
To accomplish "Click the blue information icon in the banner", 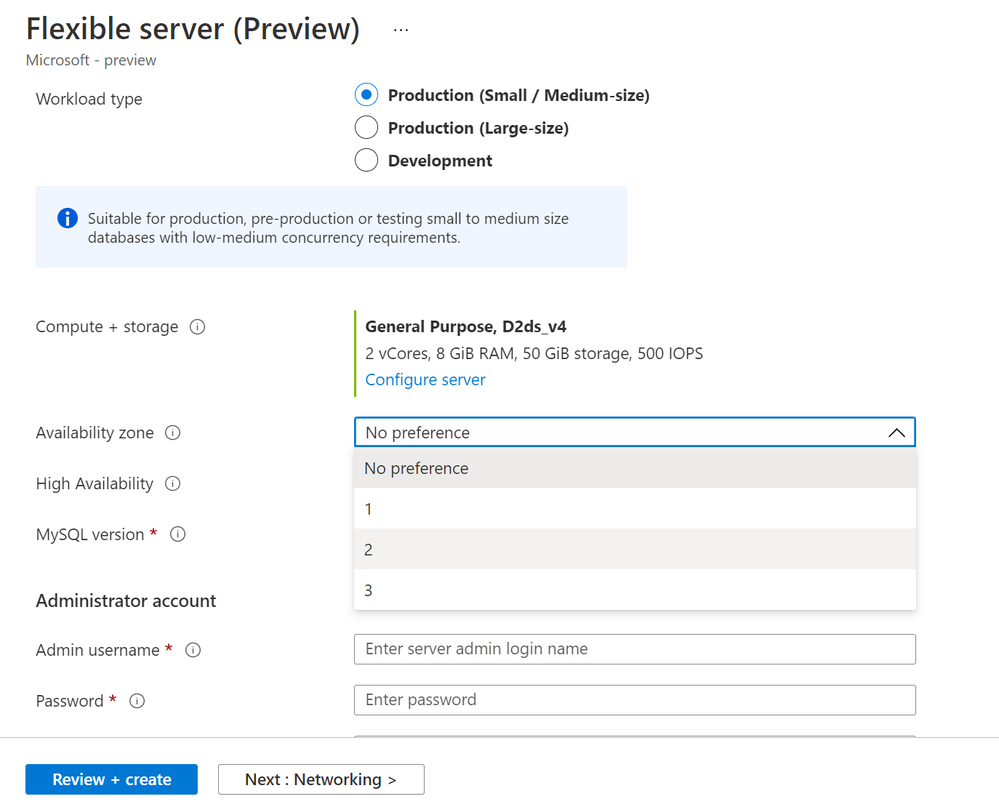I will pyautogui.click(x=67, y=218).
